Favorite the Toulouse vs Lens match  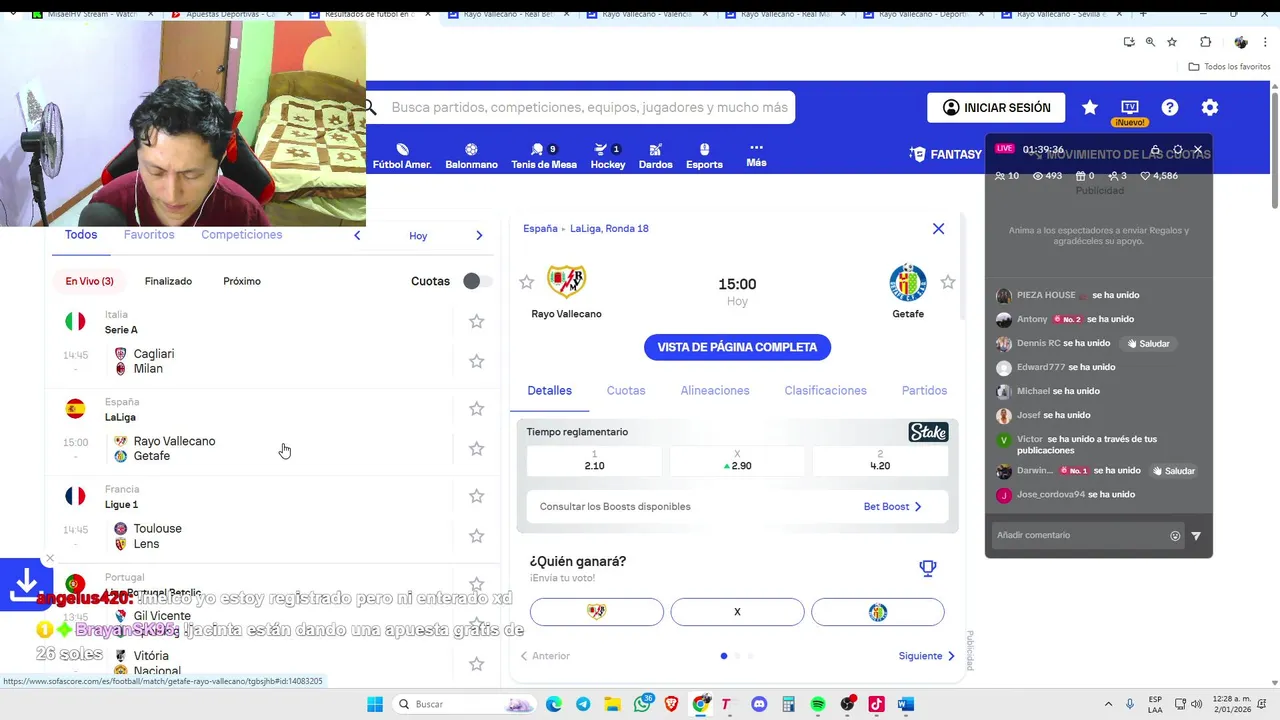pyautogui.click(x=477, y=536)
